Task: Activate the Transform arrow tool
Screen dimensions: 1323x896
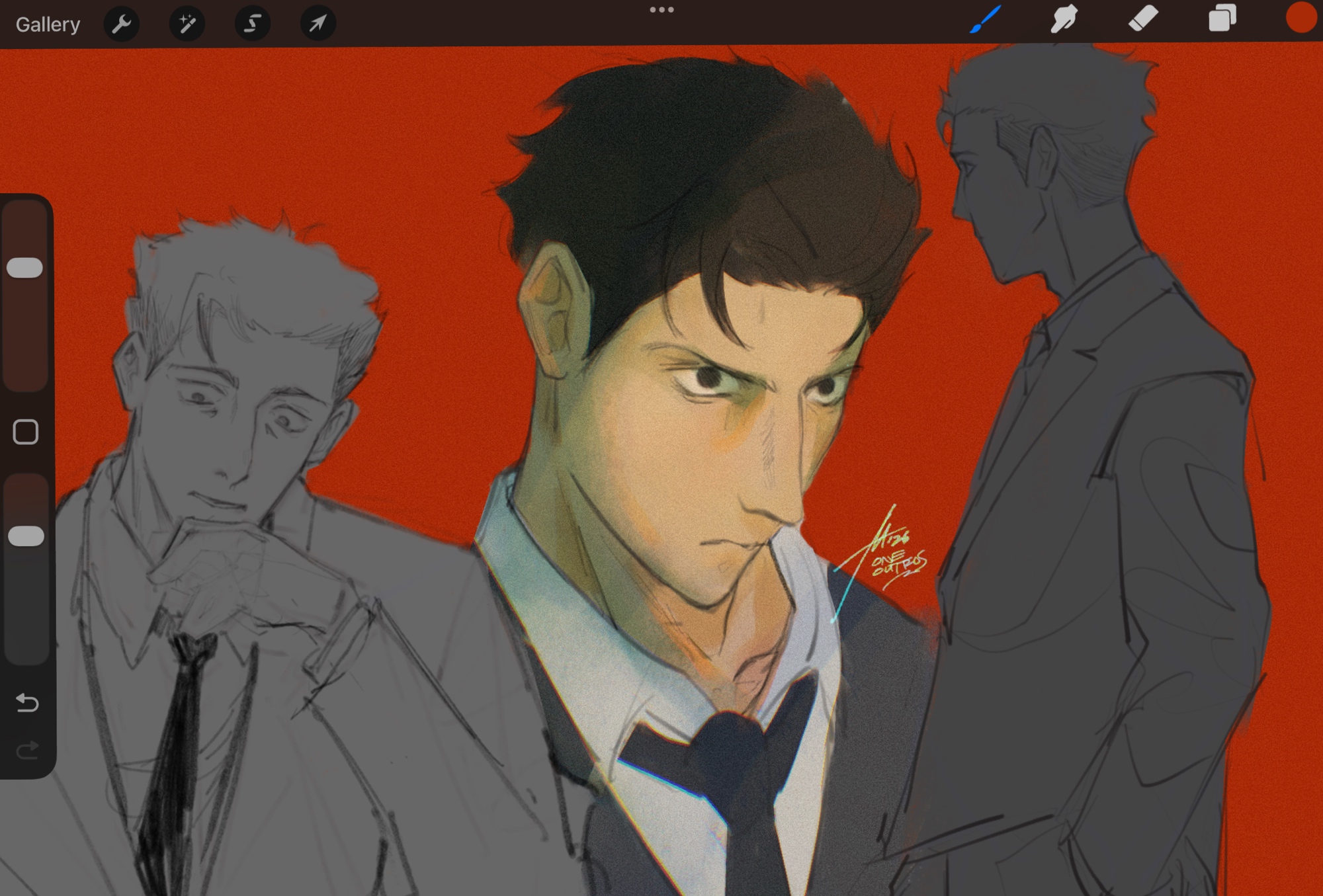Action: (x=318, y=24)
